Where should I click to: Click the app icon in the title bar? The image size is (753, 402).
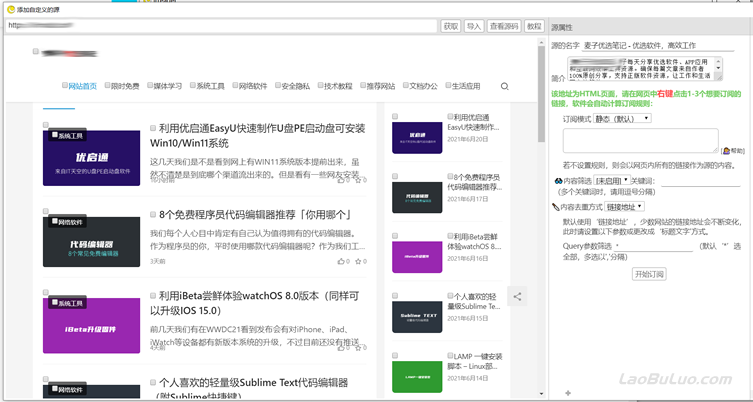pyautogui.click(x=11, y=9)
